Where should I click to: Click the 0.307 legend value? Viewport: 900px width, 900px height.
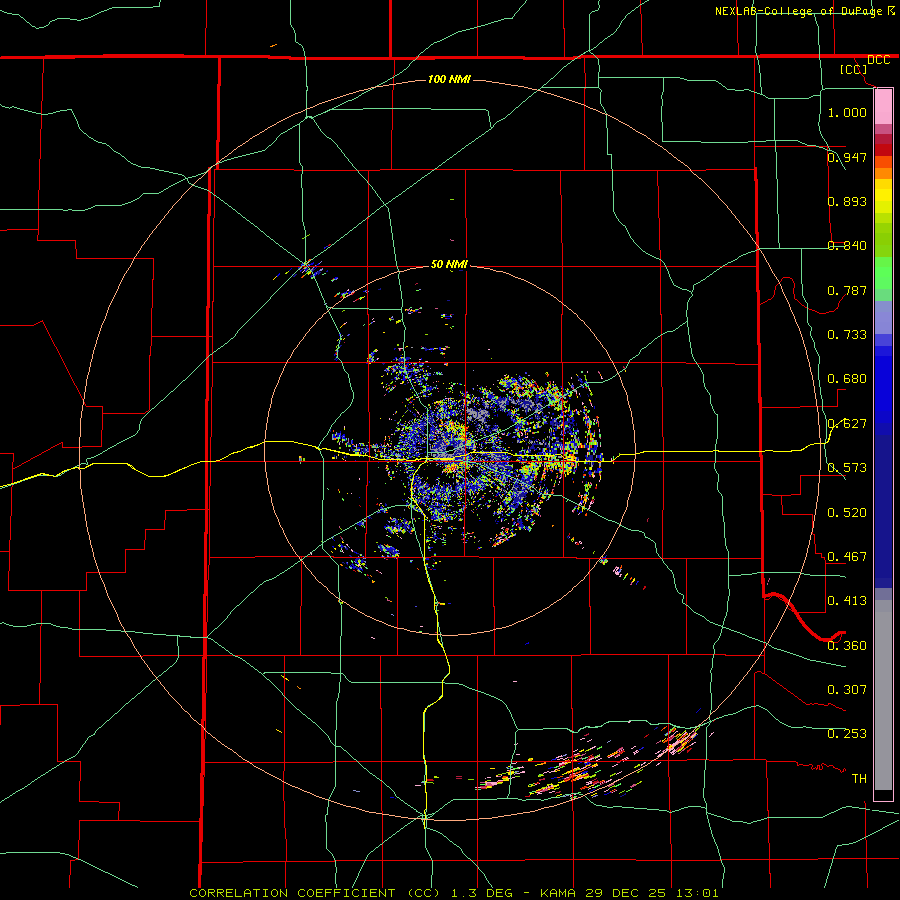pyautogui.click(x=847, y=690)
